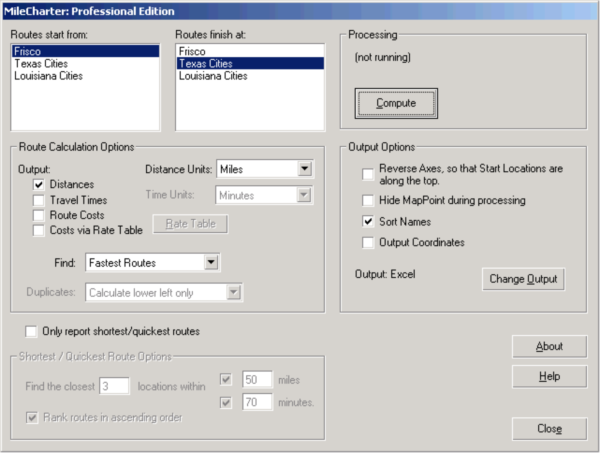Select Louisiana Cities in Routes finish at list
Viewport: 600px width, 453px height.
coord(250,76)
